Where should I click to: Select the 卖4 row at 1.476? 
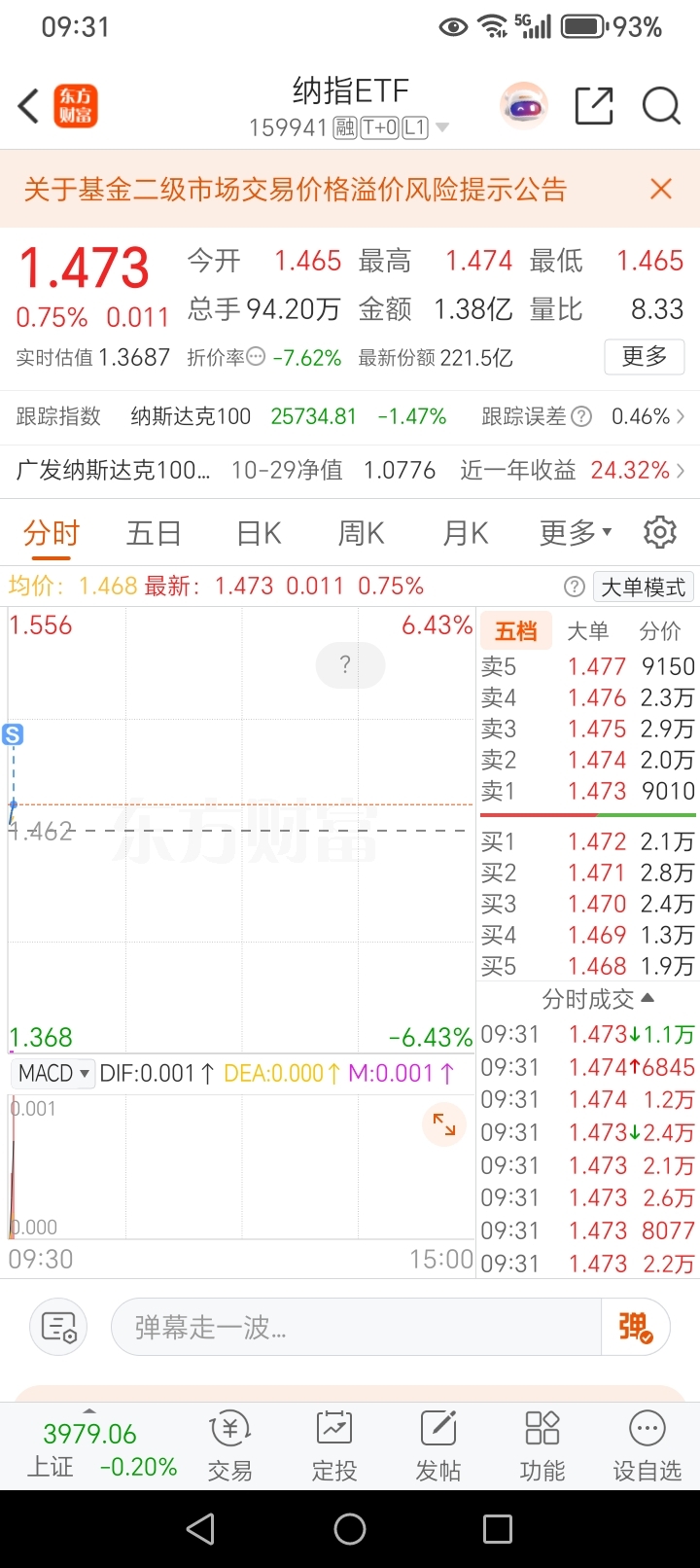tap(588, 697)
